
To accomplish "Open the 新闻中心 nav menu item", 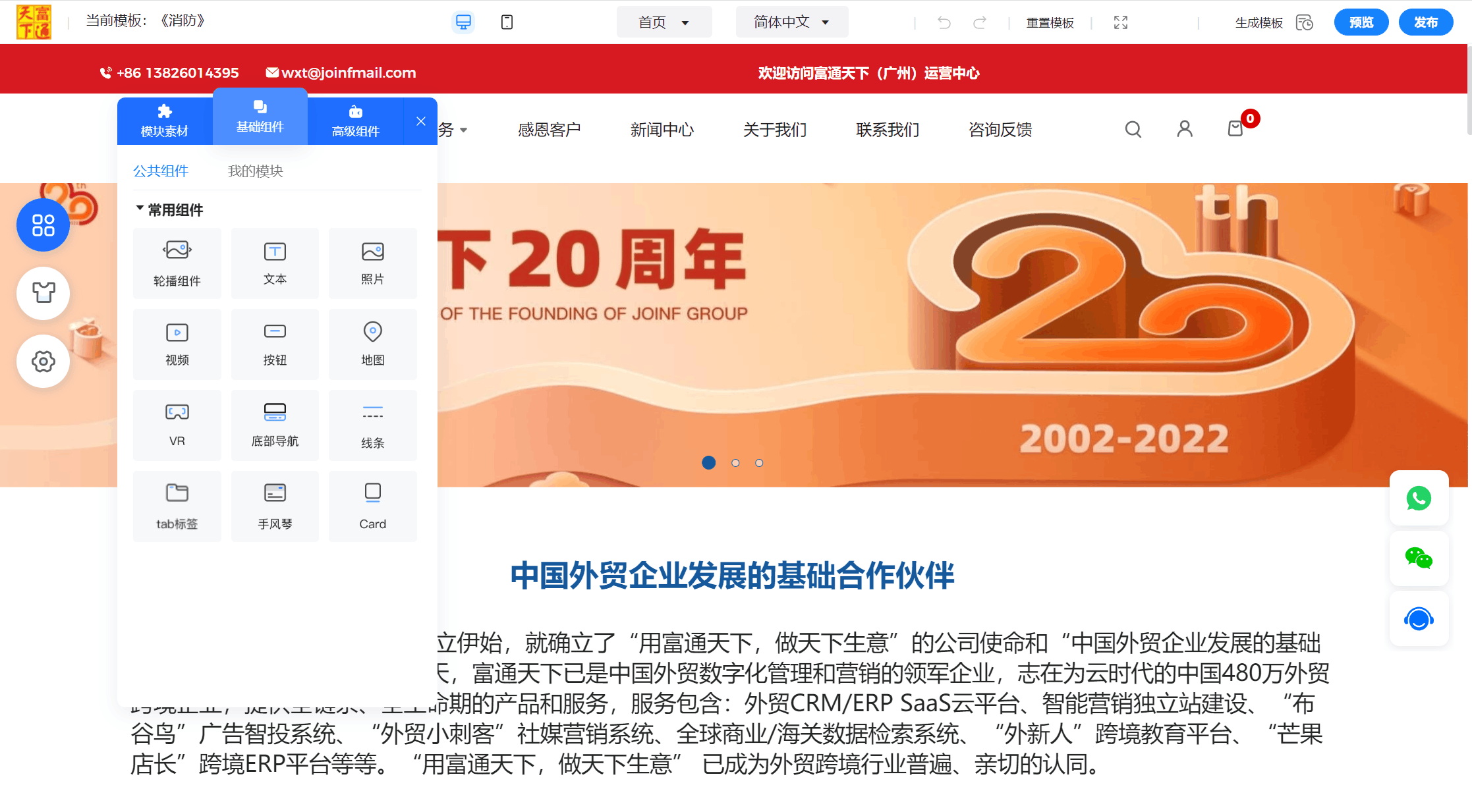I will click(662, 130).
